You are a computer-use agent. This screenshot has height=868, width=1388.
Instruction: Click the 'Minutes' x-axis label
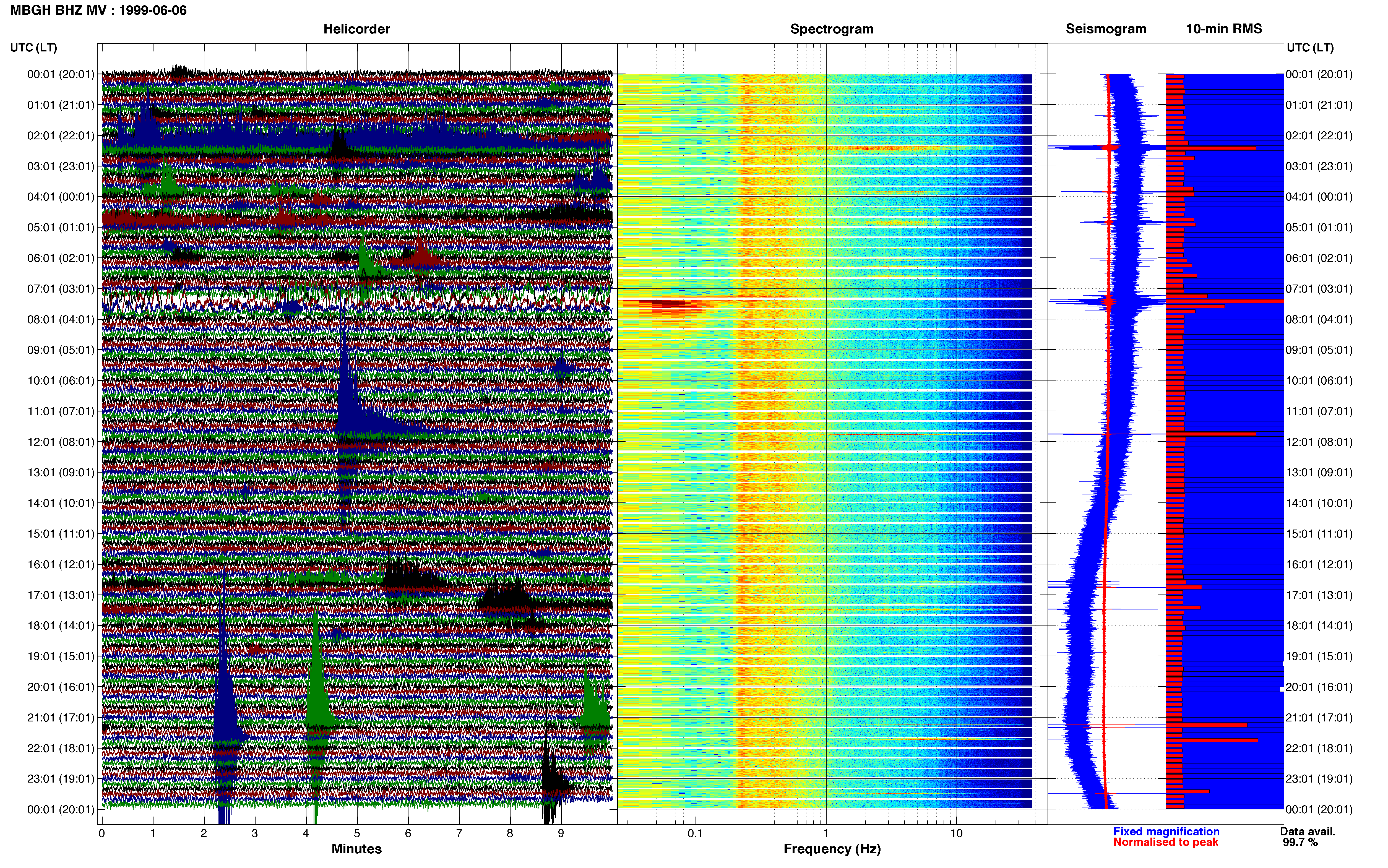[356, 849]
